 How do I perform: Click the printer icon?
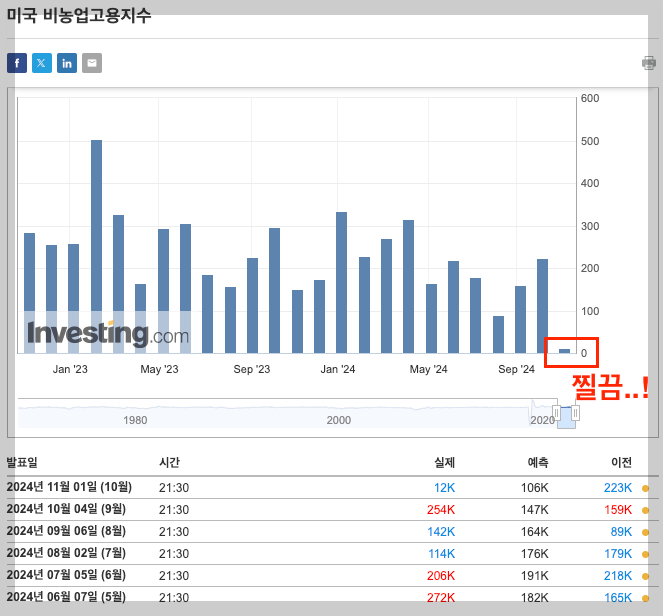pyautogui.click(x=649, y=63)
